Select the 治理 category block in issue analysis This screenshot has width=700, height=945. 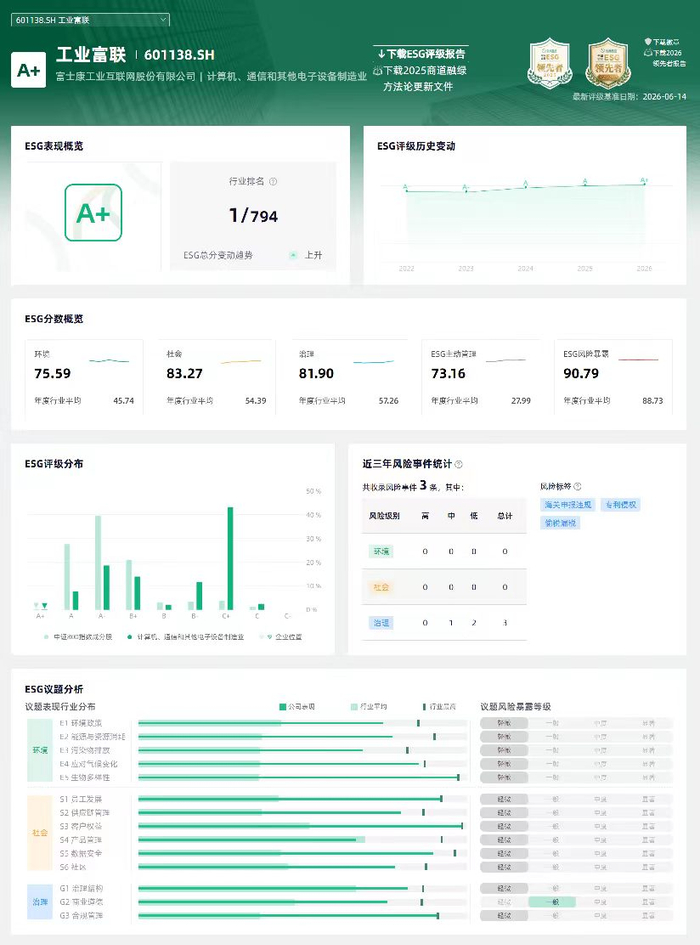click(x=40, y=902)
